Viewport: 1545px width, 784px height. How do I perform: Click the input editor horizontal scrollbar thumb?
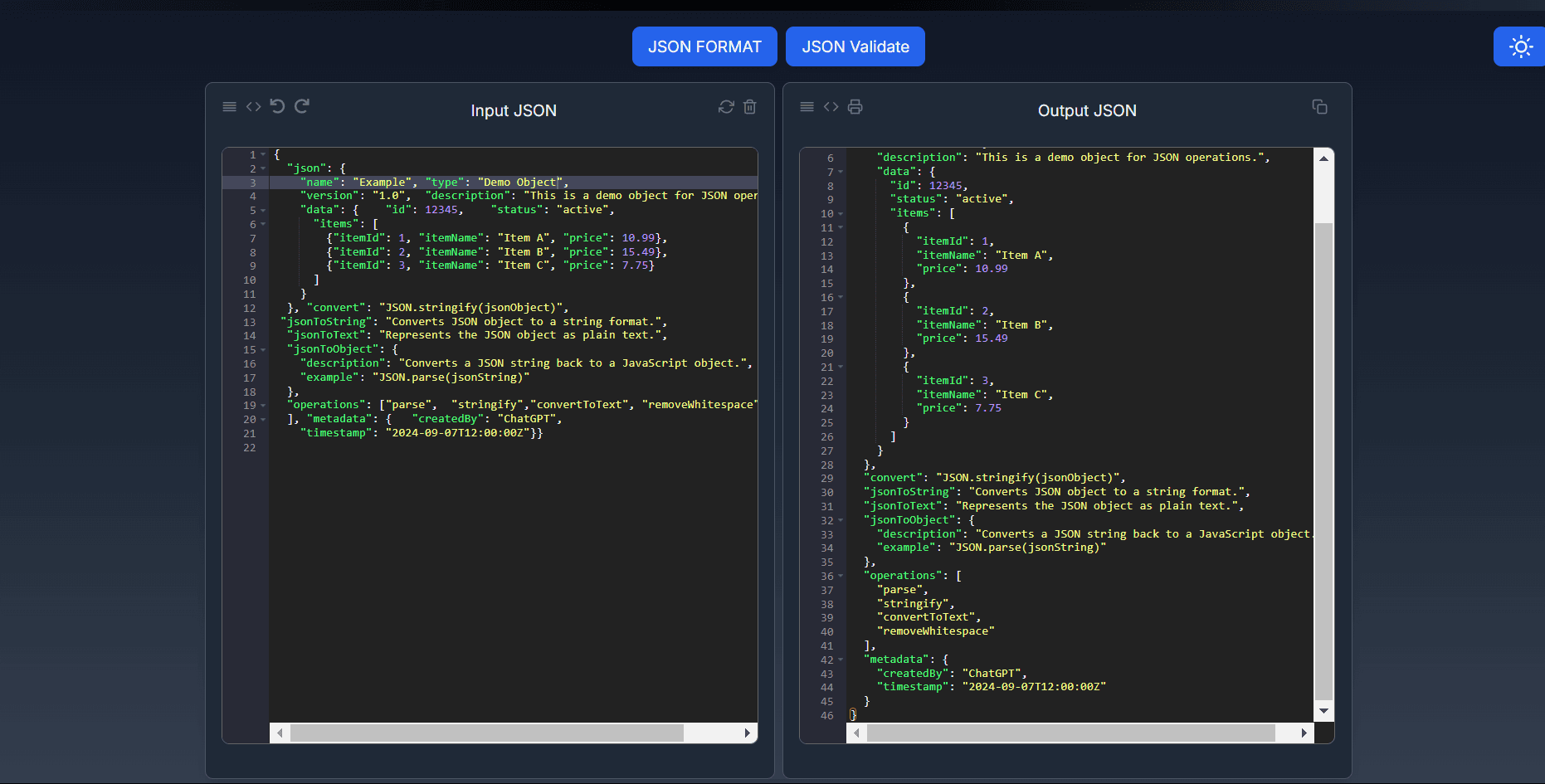point(487,733)
